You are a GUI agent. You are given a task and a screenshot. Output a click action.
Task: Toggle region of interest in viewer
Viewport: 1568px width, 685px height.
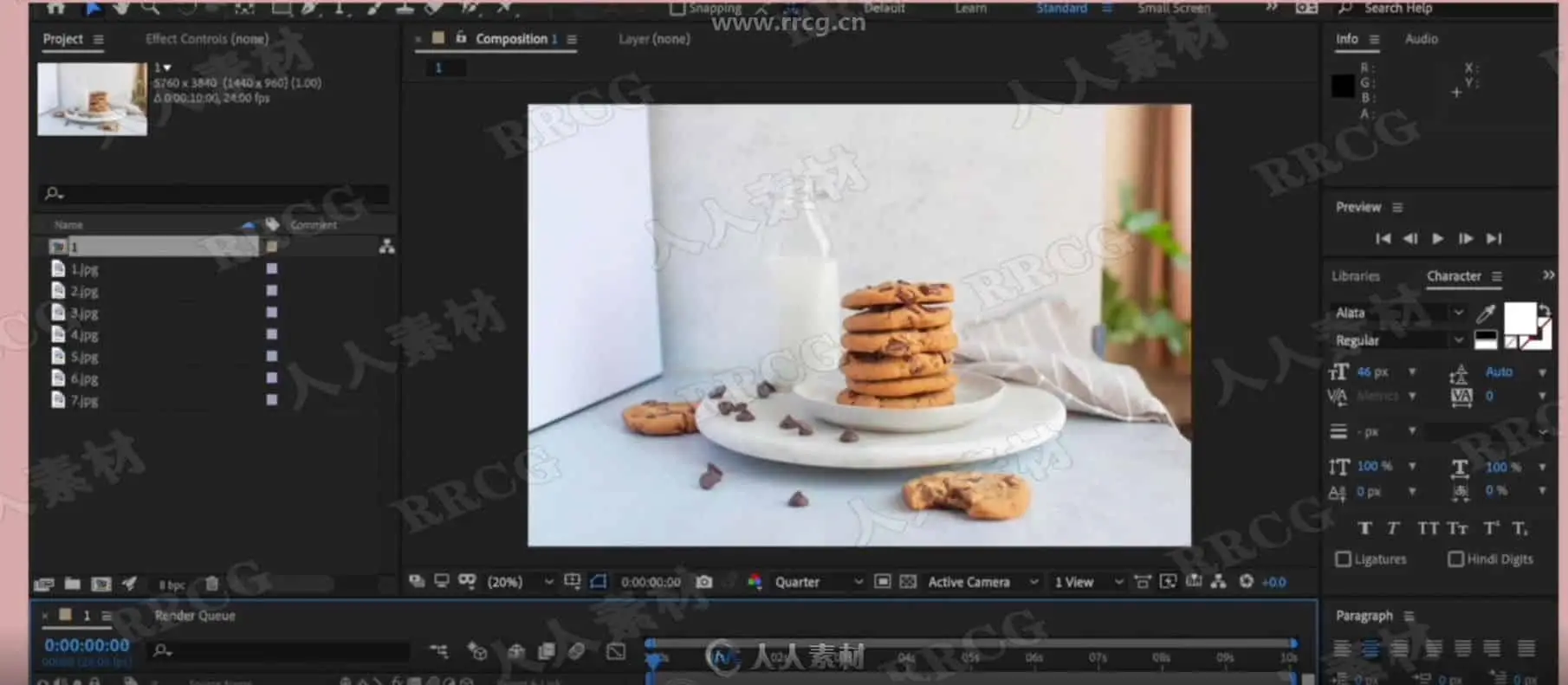[883, 582]
